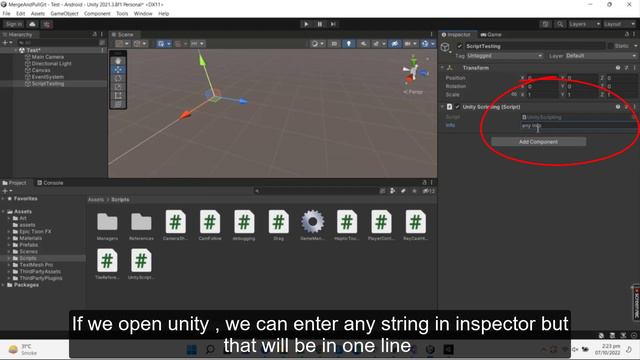
Task: Select the Rotate tool in Scene overlay
Action: pos(118,78)
